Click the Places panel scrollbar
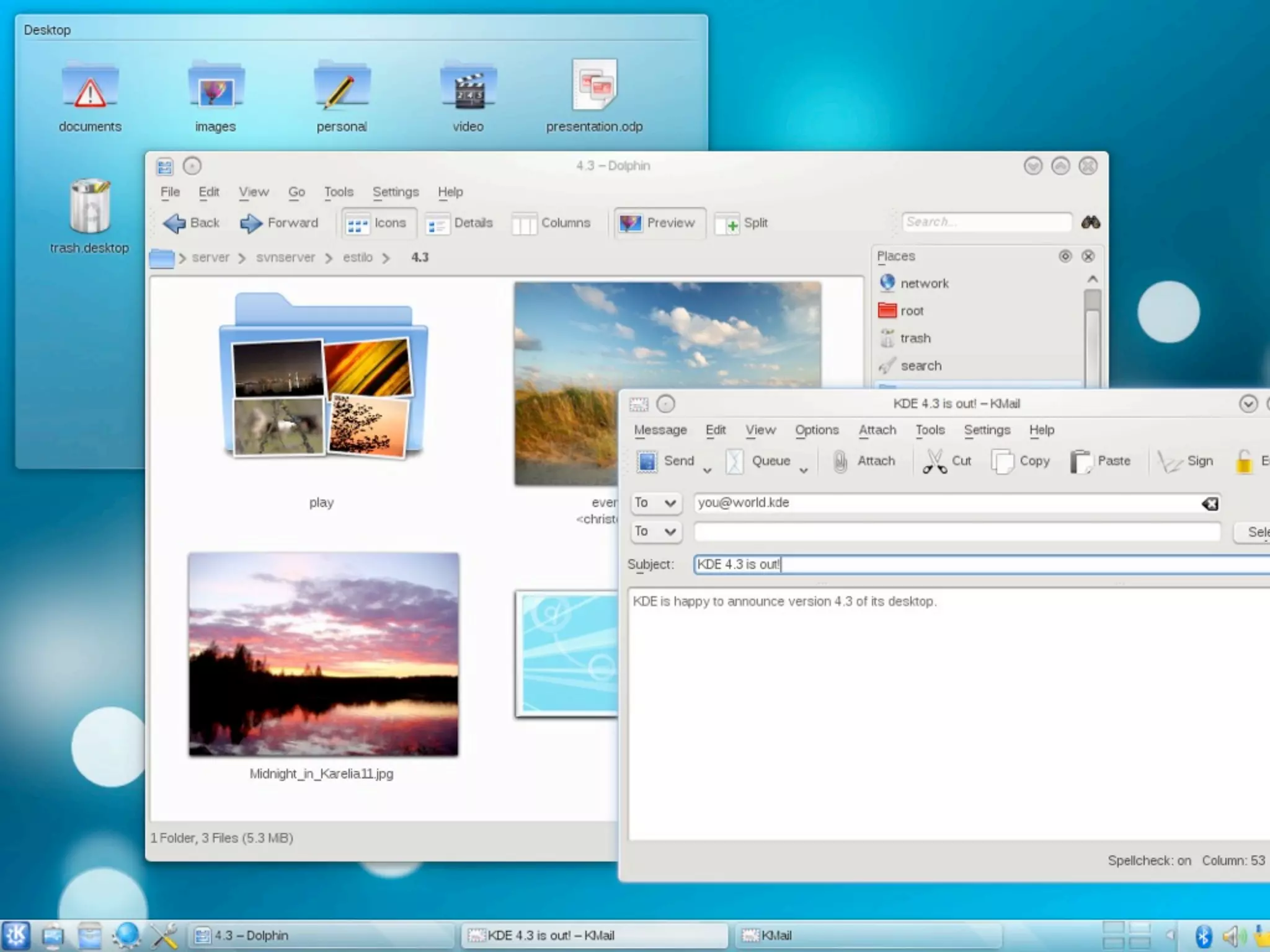1270x952 pixels. click(x=1093, y=338)
